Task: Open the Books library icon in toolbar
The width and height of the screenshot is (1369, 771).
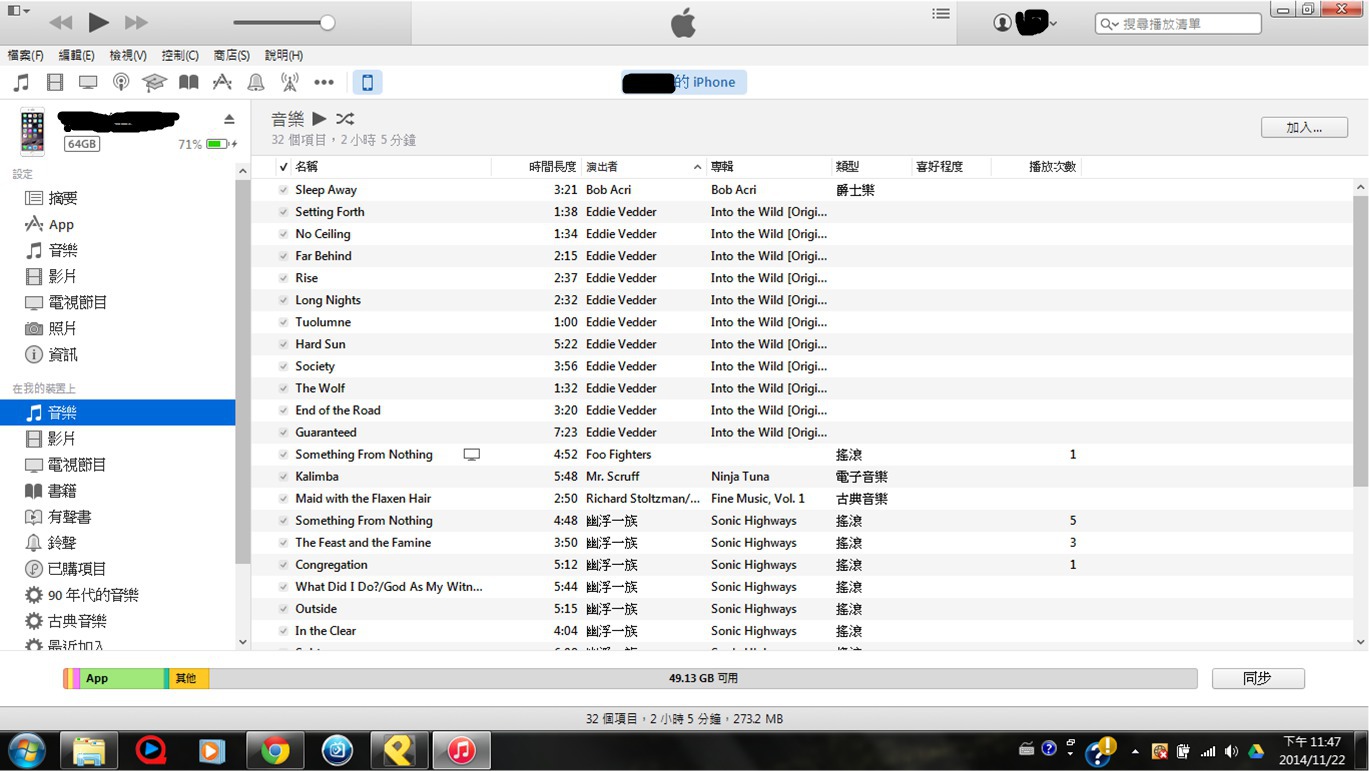Action: pos(188,82)
